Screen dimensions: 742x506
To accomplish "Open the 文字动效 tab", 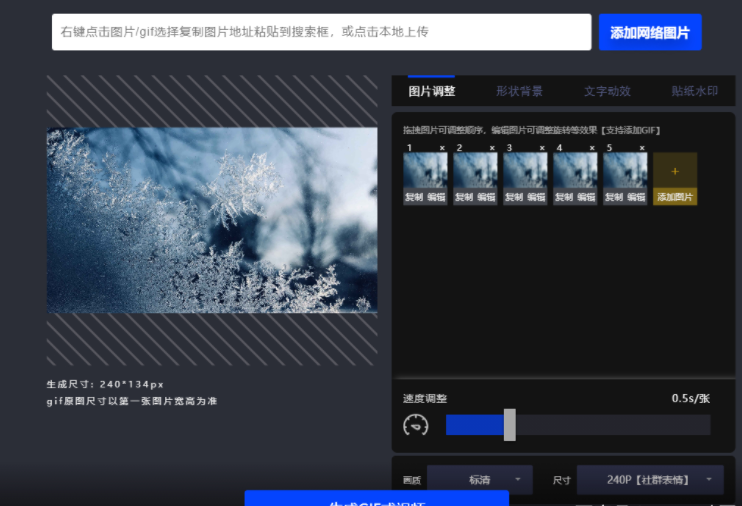I will pos(607,91).
